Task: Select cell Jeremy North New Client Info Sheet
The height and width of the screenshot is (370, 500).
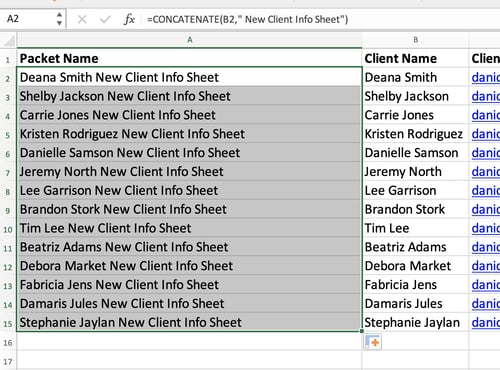Action: click(189, 172)
